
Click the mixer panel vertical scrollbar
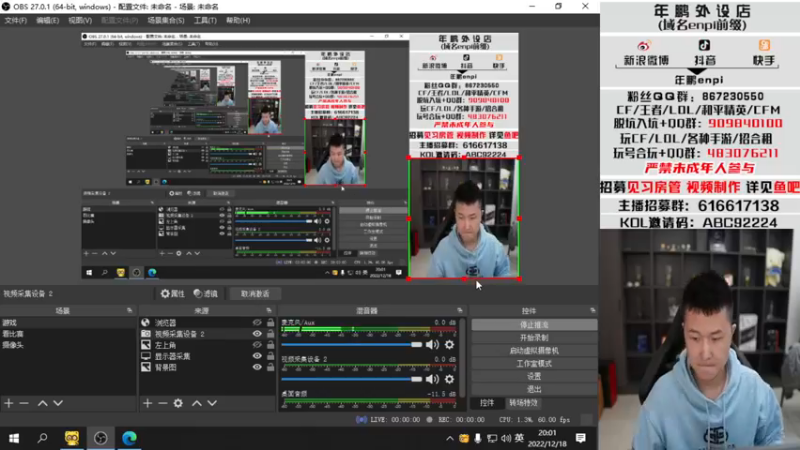(x=462, y=357)
